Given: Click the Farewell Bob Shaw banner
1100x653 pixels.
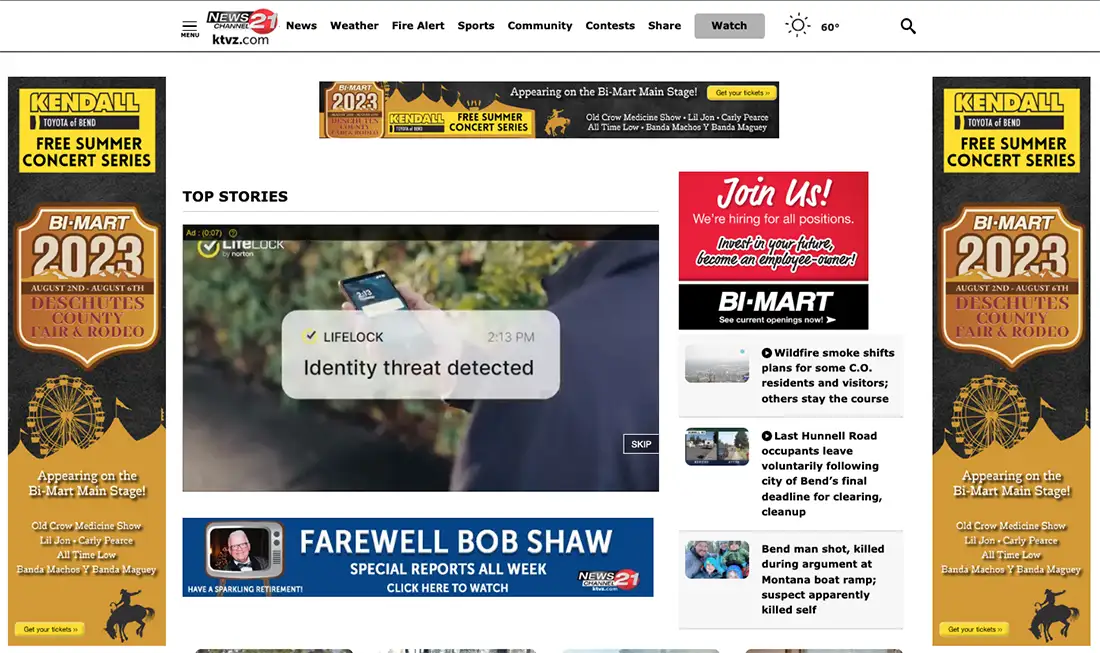Looking at the screenshot, I should pyautogui.click(x=417, y=558).
